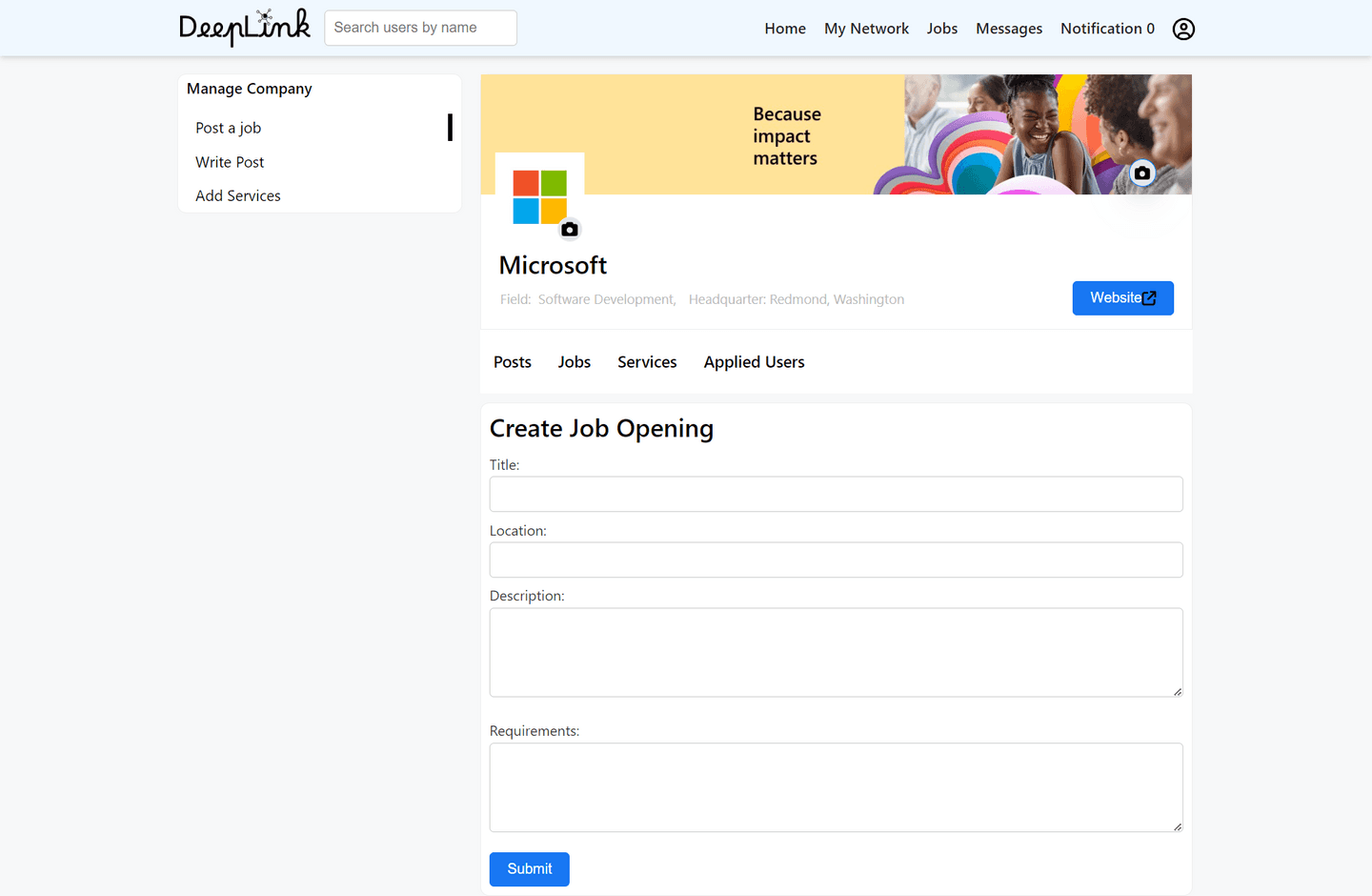Click into the Description text area

(837, 652)
